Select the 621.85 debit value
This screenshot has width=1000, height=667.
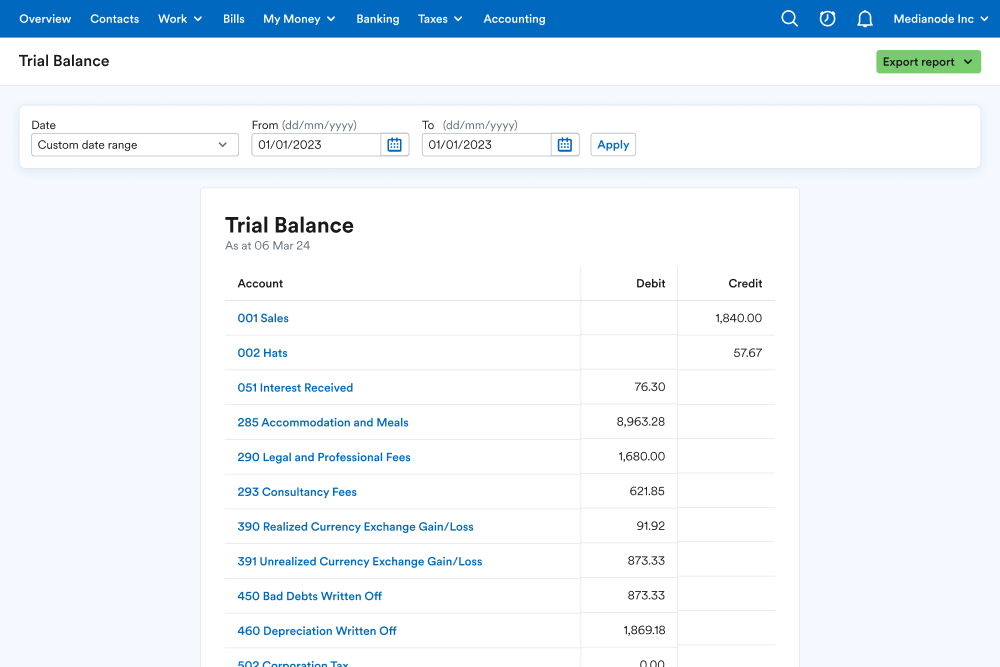647,491
